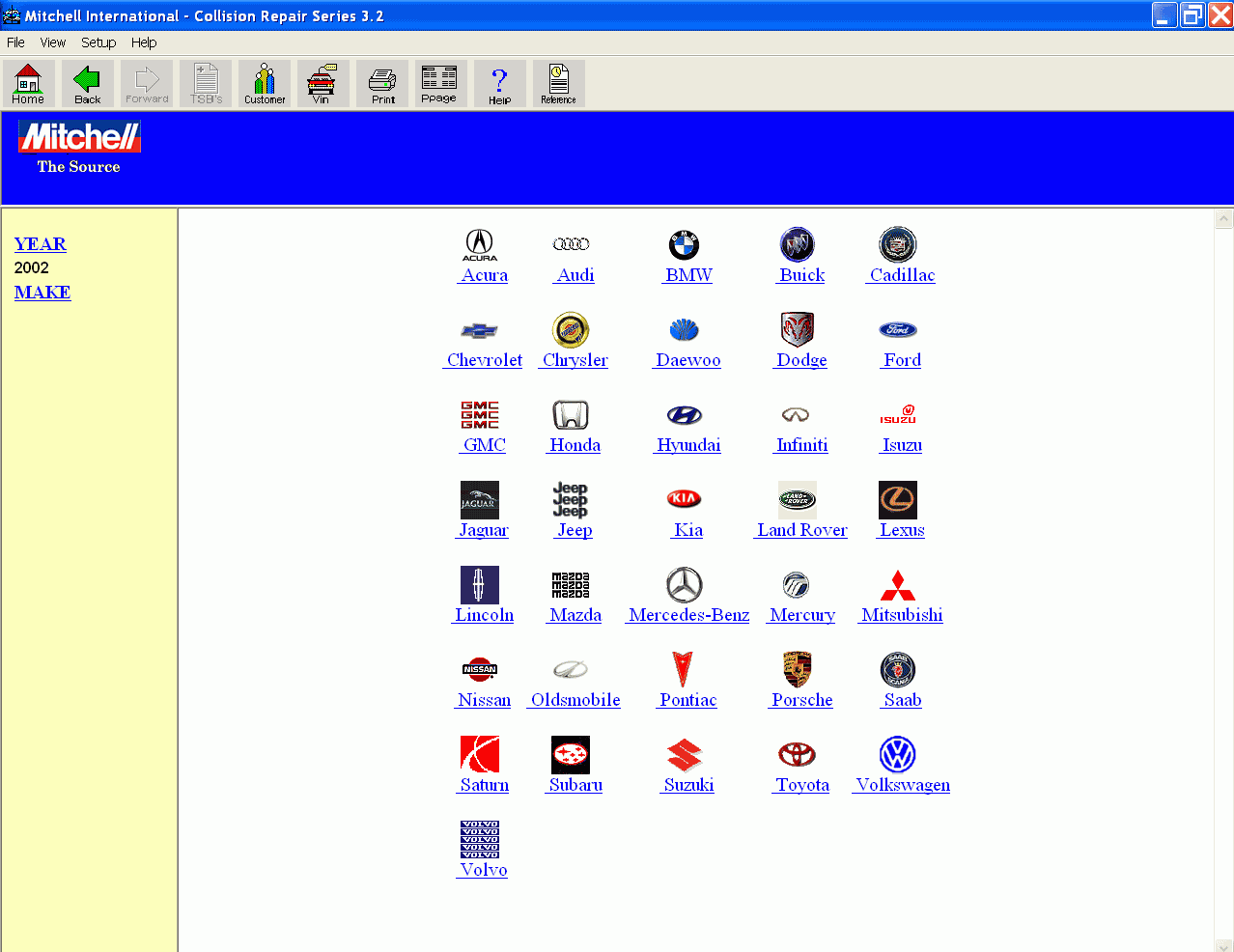The width and height of the screenshot is (1234, 952).
Task: Select the Land Rover logo
Action: pyautogui.click(x=798, y=500)
